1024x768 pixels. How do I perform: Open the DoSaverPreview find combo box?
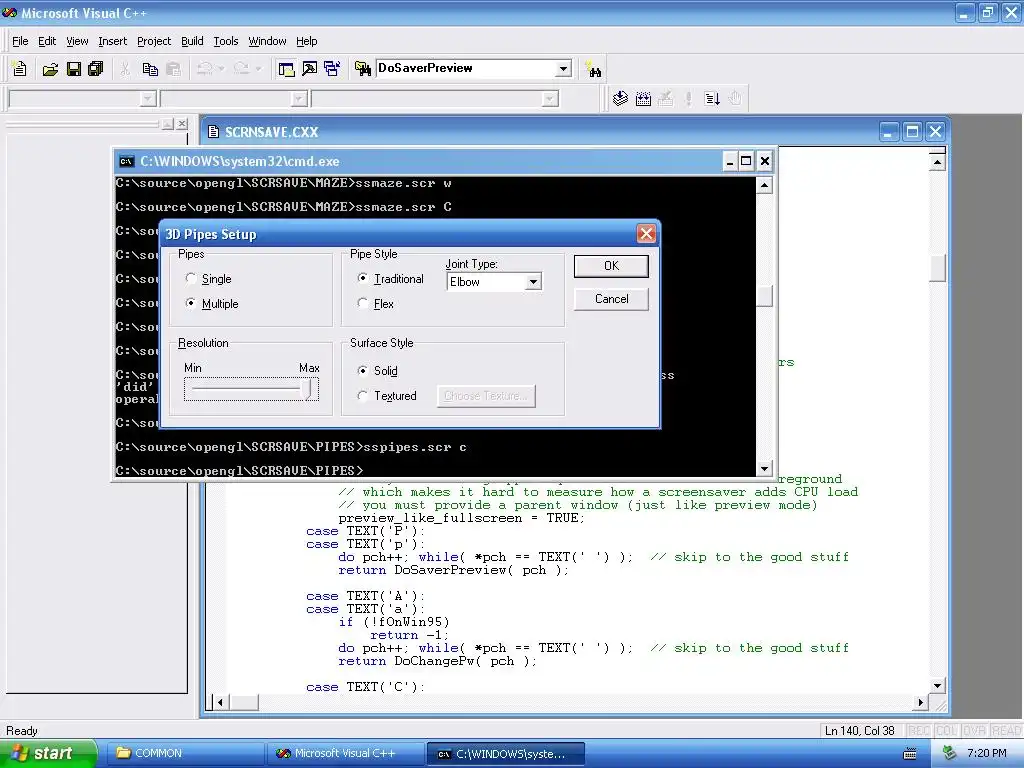coord(563,69)
